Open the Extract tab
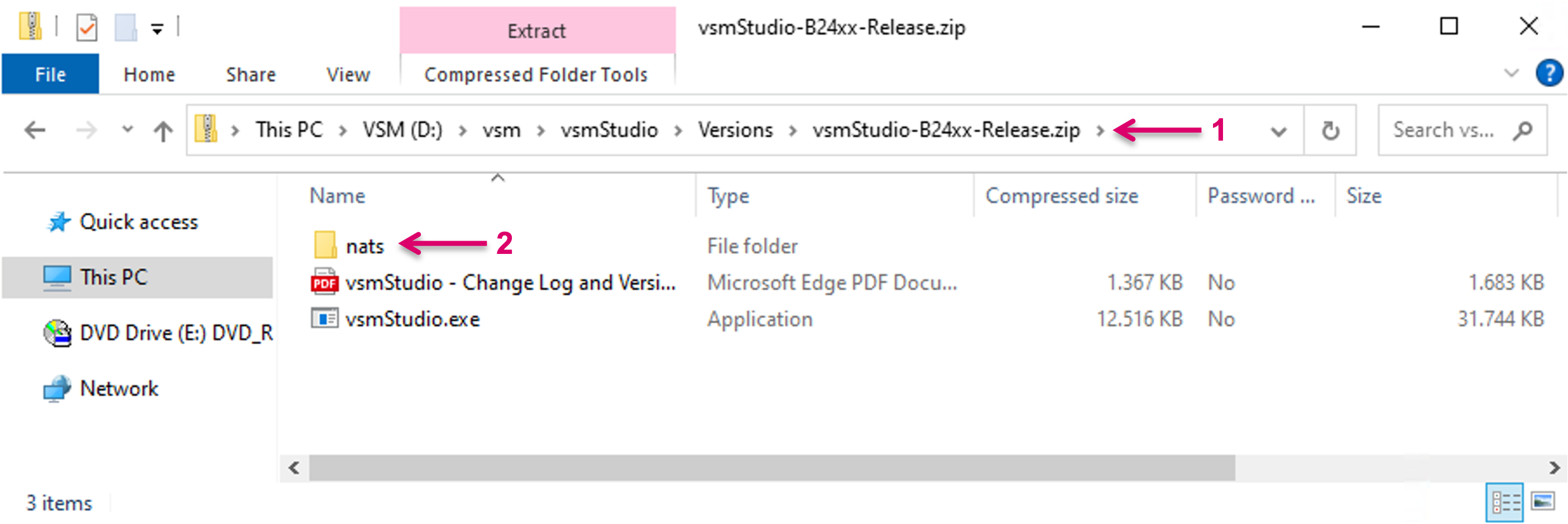Screen dimensions: 1568x524 [536, 31]
